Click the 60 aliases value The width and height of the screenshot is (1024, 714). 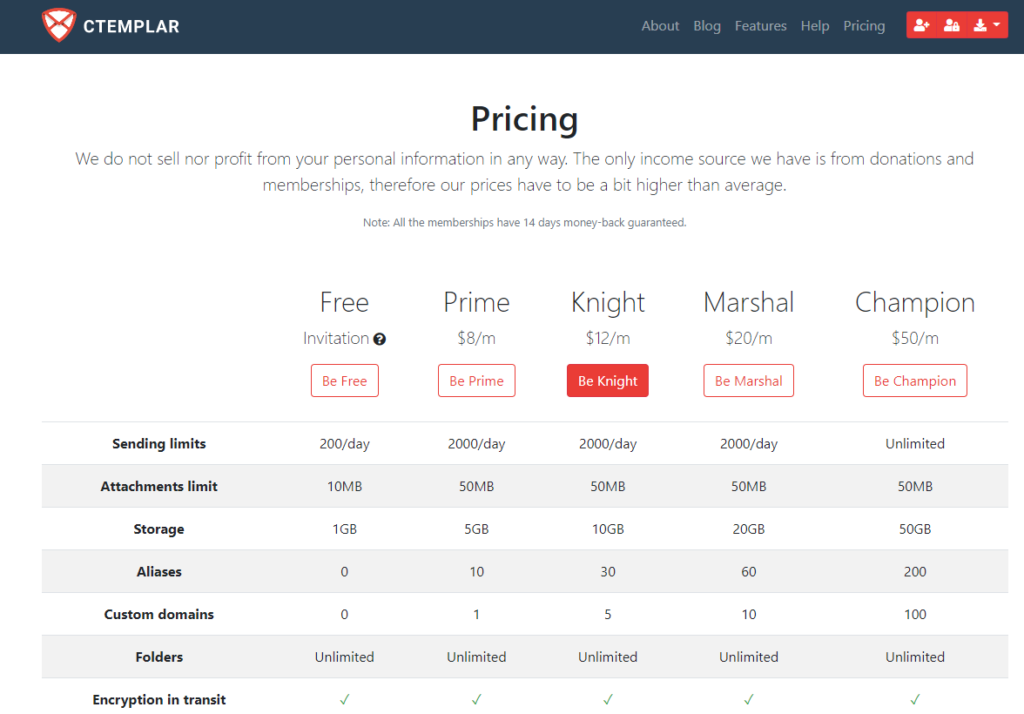[x=748, y=572]
